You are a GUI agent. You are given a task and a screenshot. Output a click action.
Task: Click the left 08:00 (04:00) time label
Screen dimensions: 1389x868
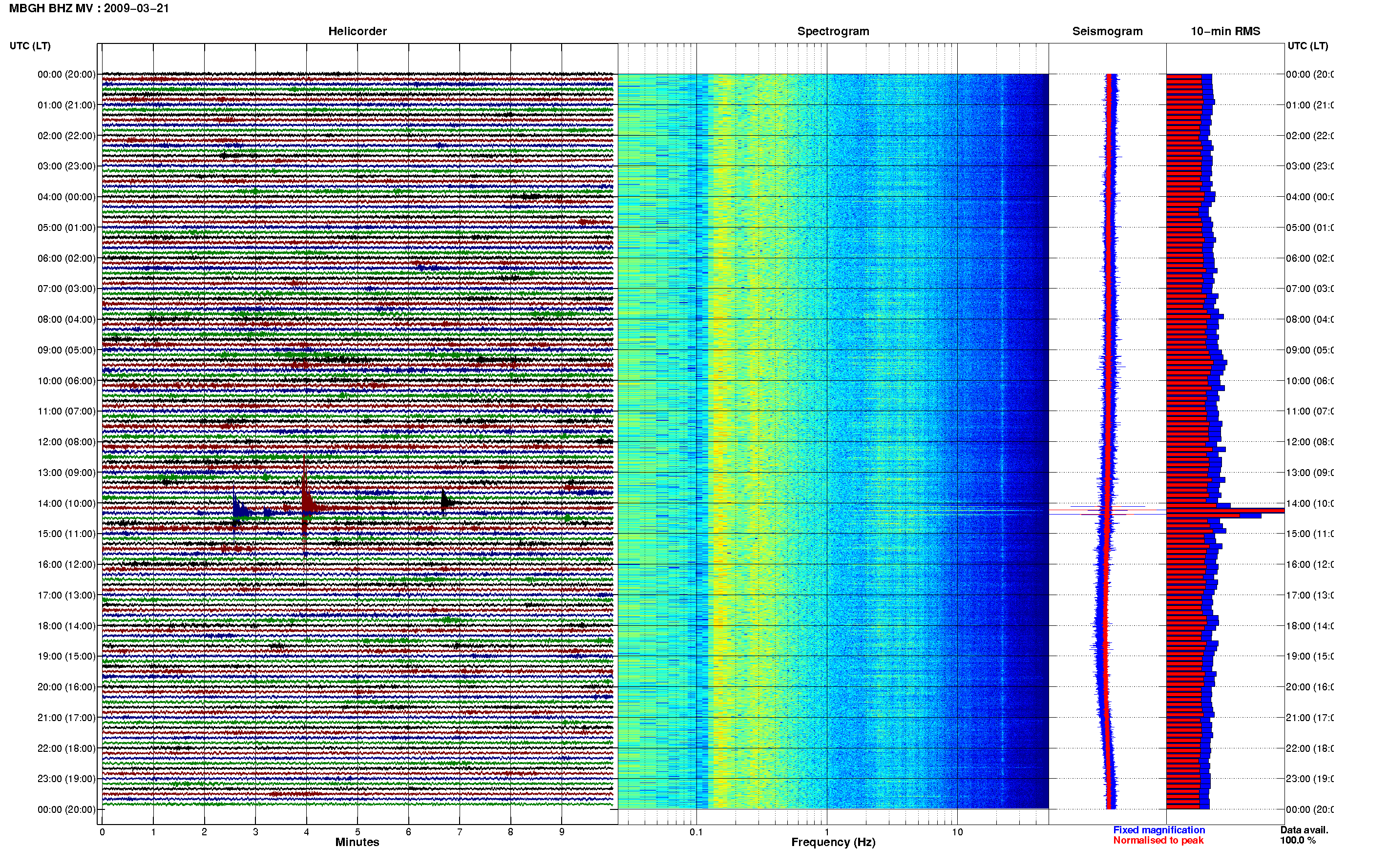pyautogui.click(x=66, y=320)
